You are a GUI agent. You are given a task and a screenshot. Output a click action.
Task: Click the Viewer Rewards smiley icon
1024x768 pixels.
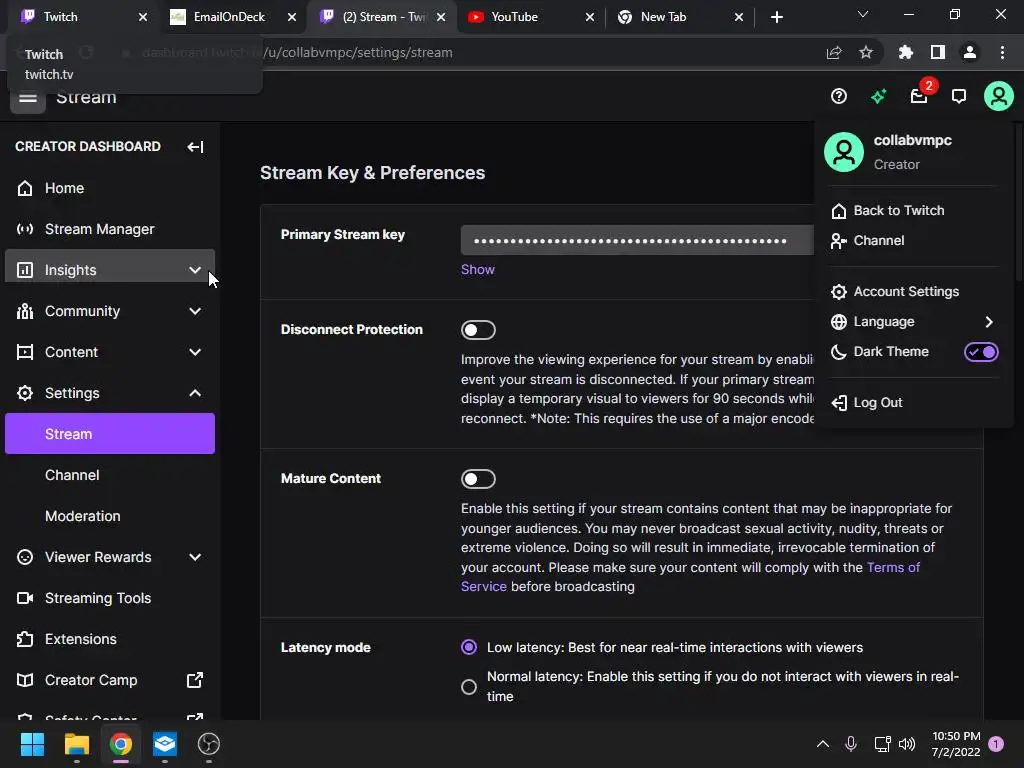(25, 557)
